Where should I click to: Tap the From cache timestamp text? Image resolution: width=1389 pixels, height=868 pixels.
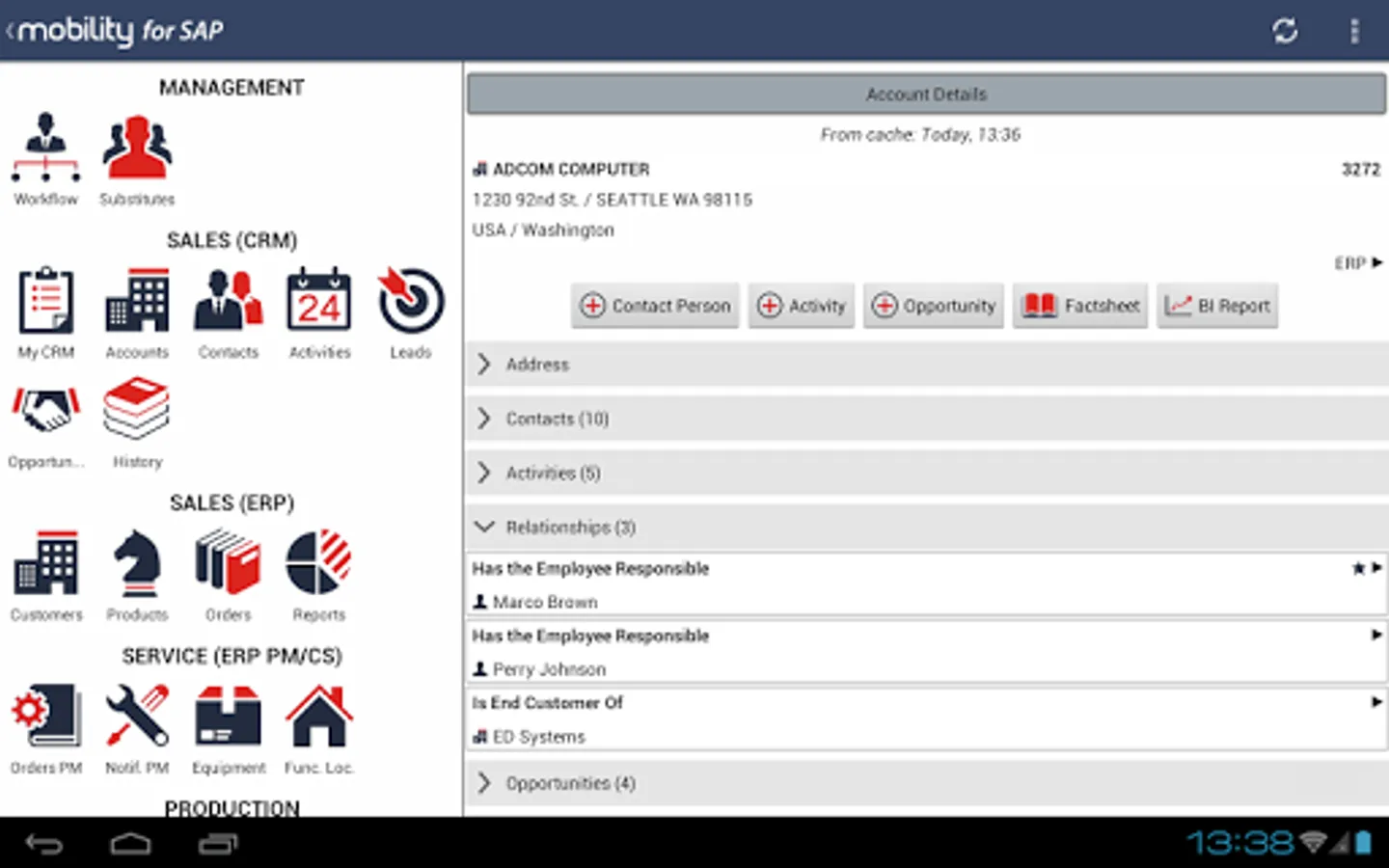[920, 135]
